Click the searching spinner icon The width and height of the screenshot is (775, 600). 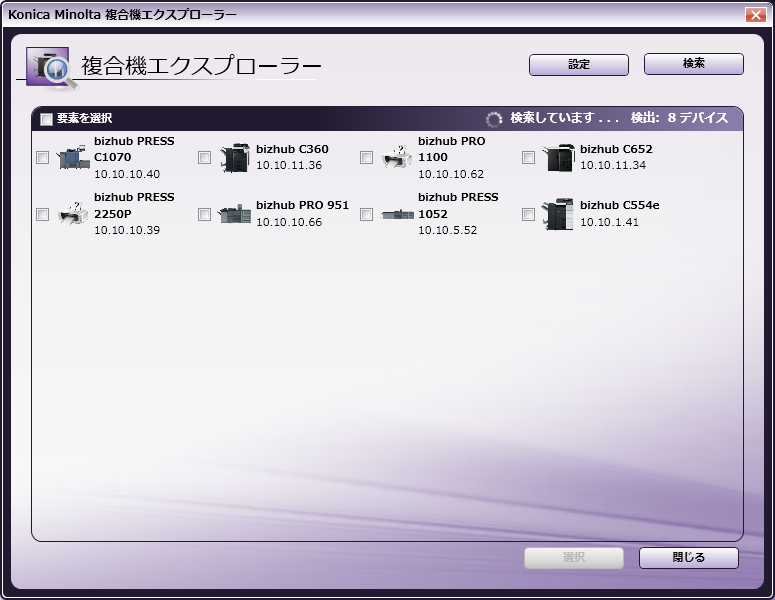coord(494,119)
